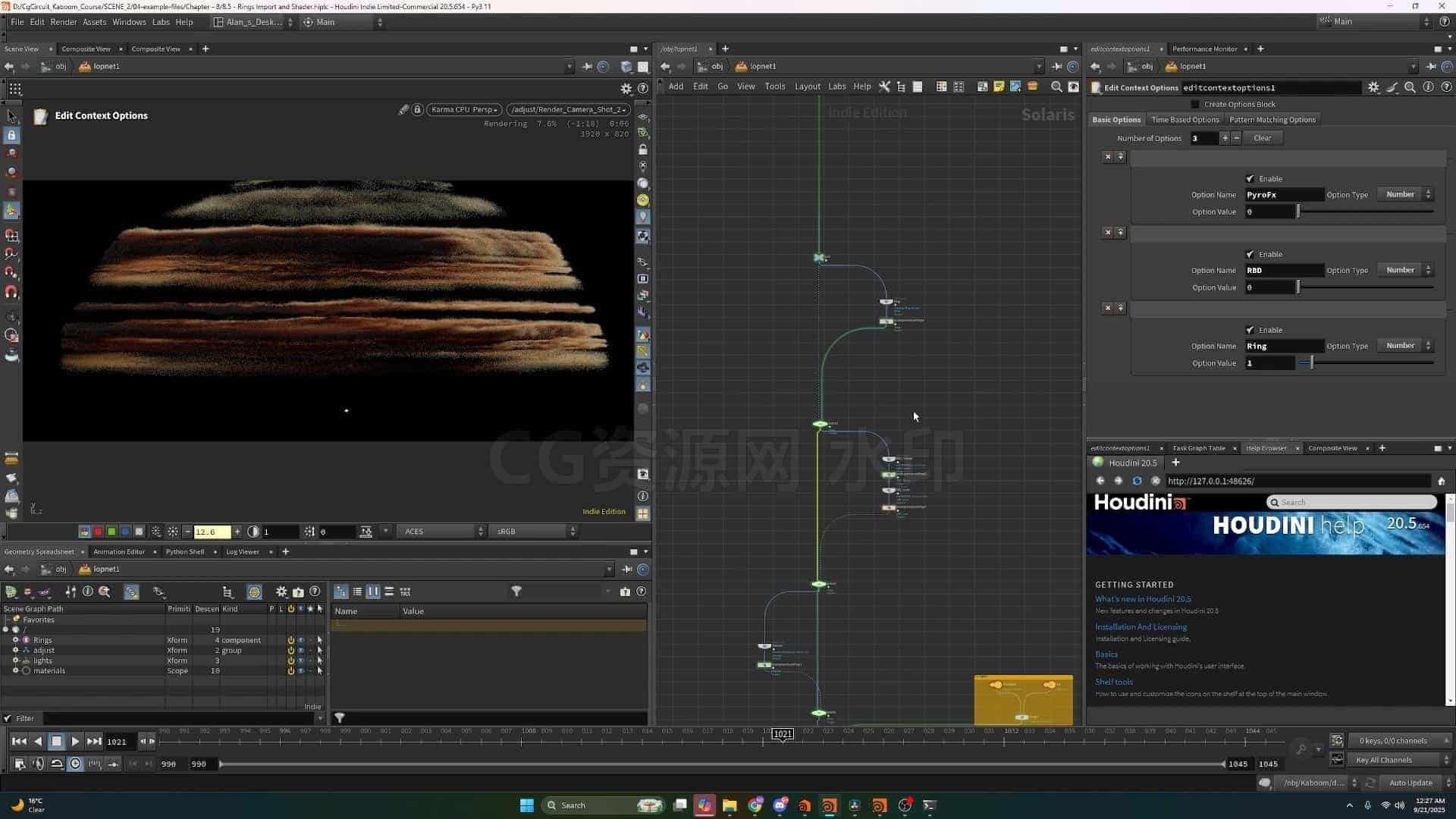Toggle visibility eye for Rings prim
1456x819 pixels.
[x=301, y=640]
